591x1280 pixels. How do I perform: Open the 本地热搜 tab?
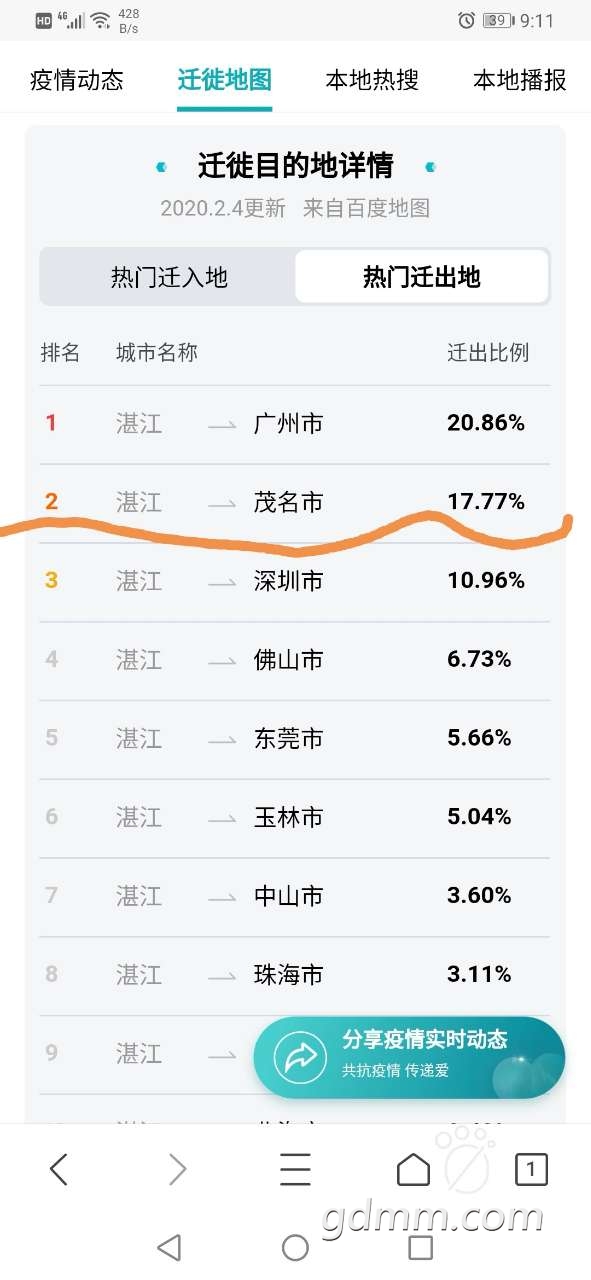[x=372, y=80]
